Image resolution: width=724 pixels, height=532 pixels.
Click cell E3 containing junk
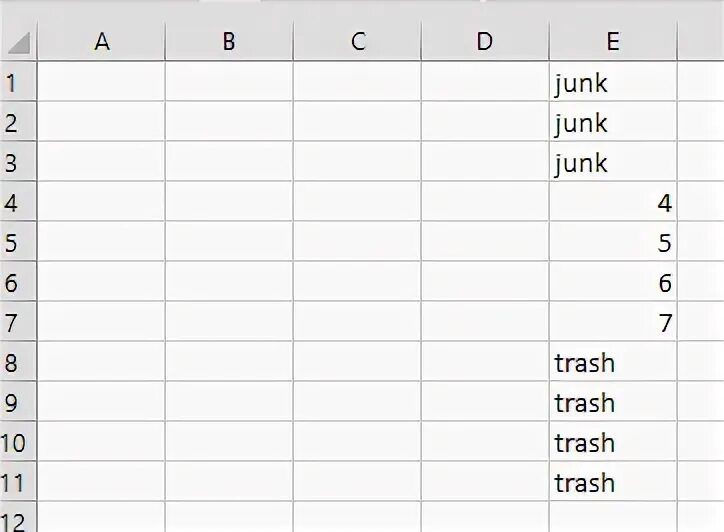tap(612, 163)
